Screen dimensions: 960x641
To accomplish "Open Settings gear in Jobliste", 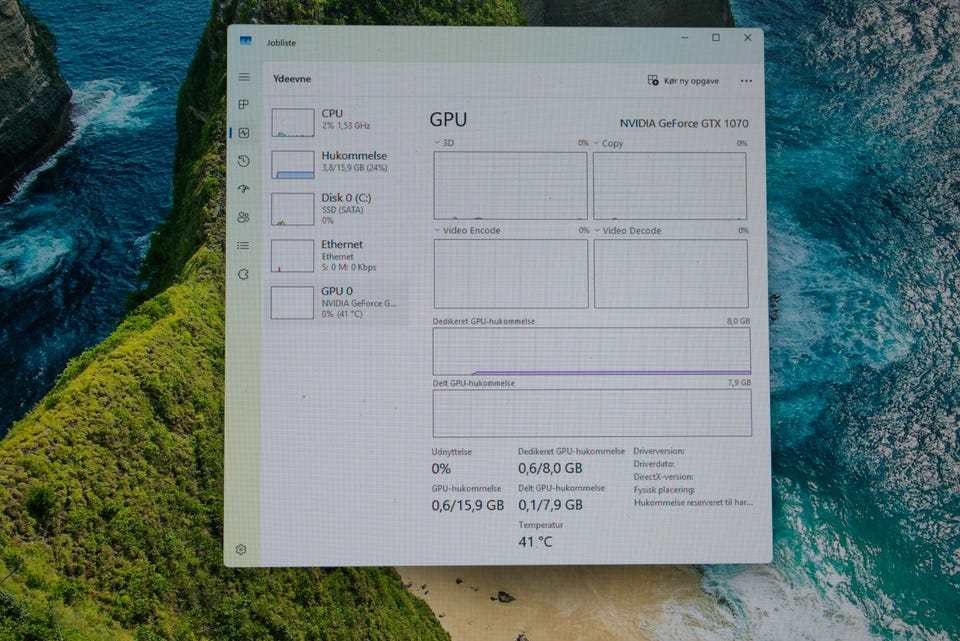I will coord(241,549).
